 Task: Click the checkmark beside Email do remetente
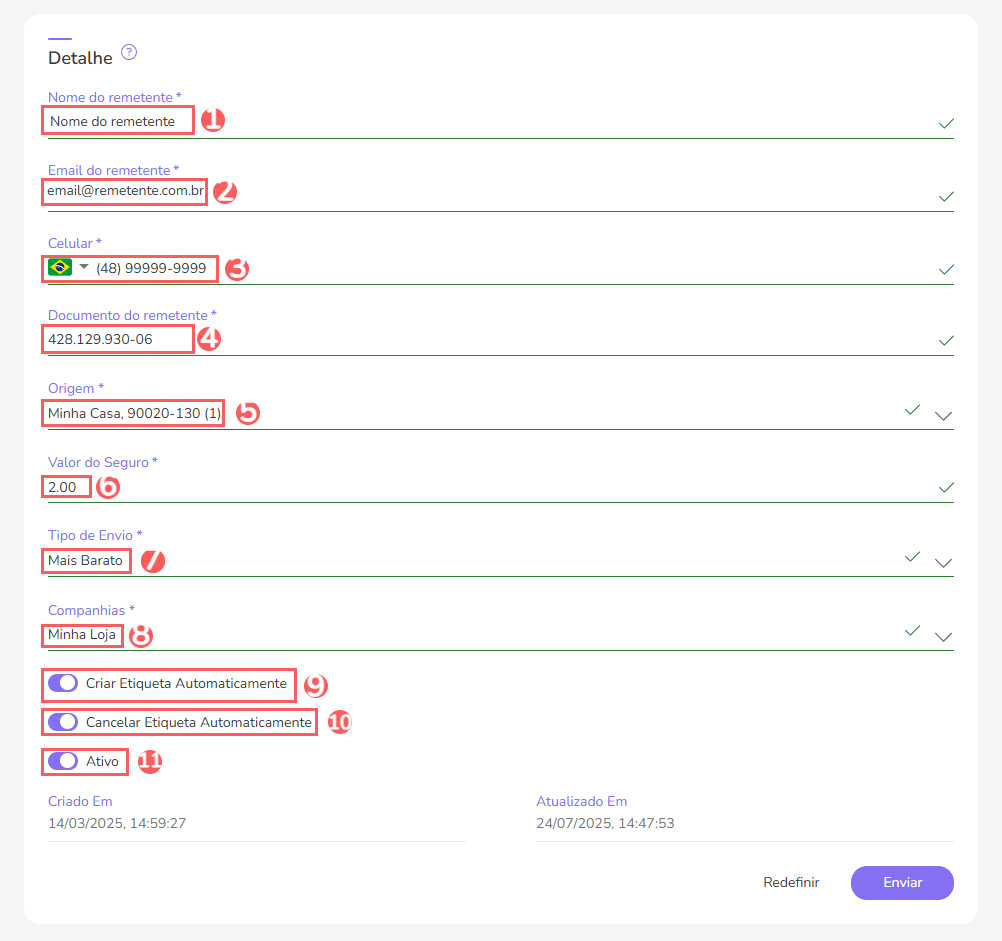pyautogui.click(x=945, y=196)
